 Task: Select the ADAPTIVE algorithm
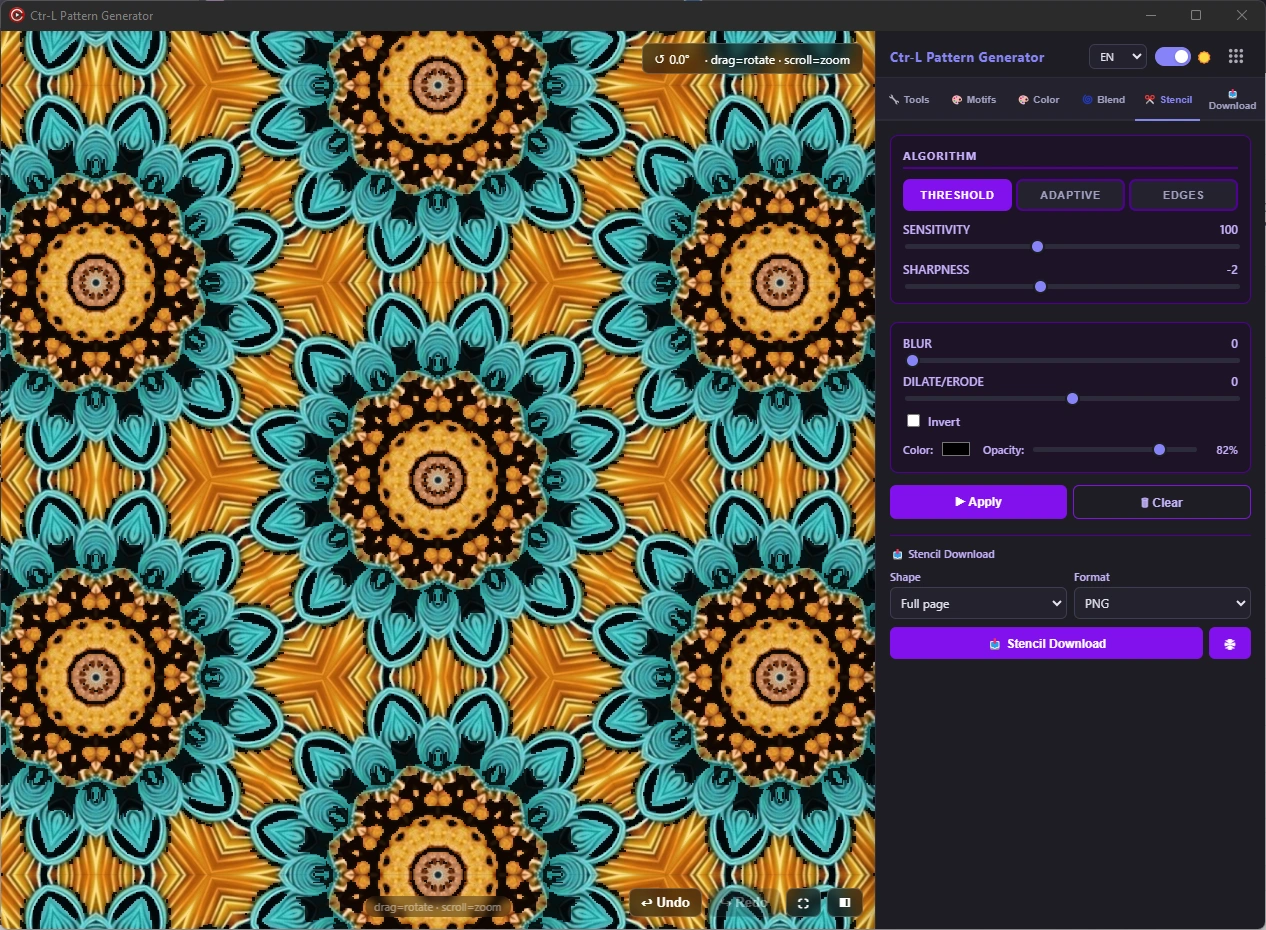tap(1070, 195)
